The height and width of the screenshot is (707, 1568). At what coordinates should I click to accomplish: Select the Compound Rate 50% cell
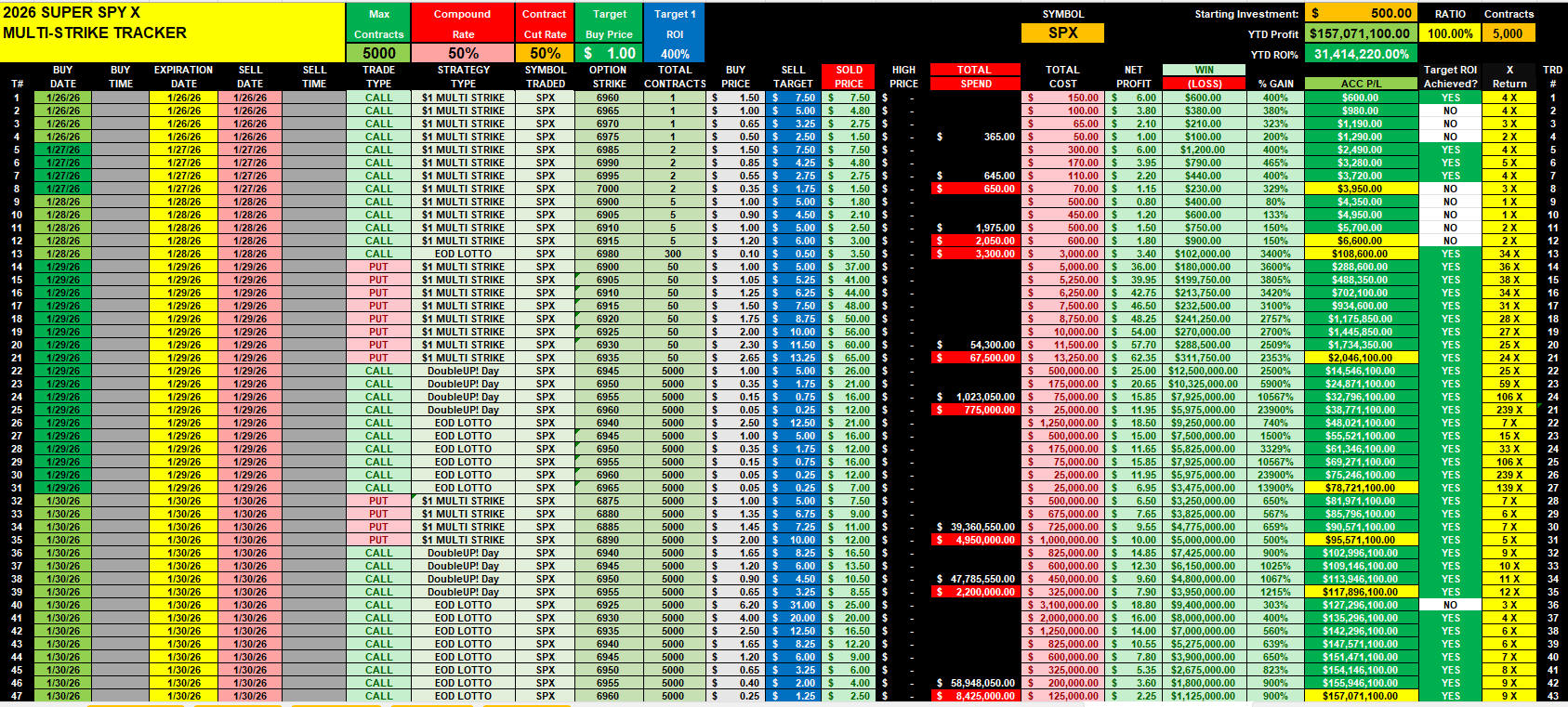(x=463, y=53)
